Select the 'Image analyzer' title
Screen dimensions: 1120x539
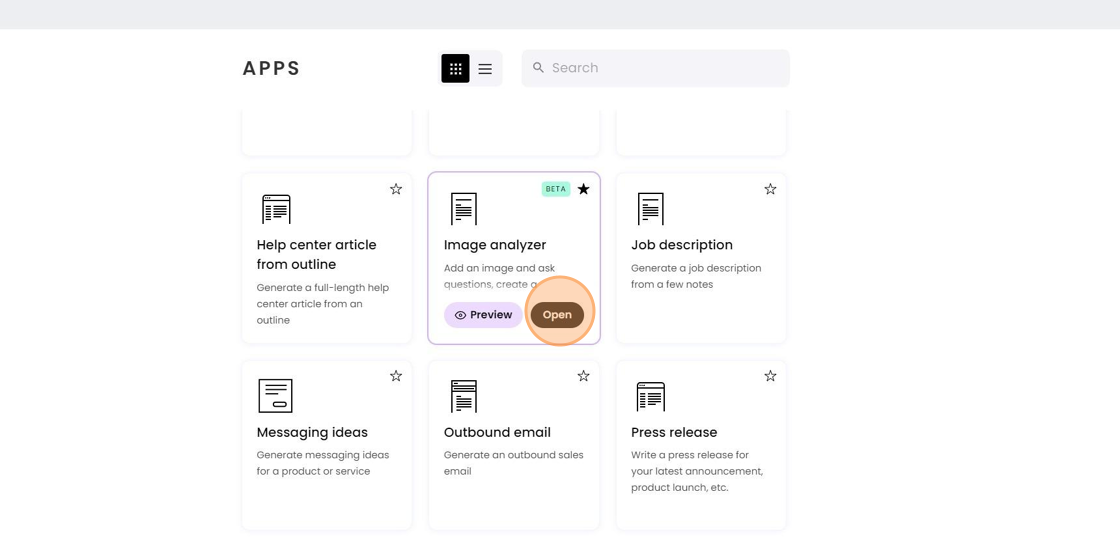[495, 245]
